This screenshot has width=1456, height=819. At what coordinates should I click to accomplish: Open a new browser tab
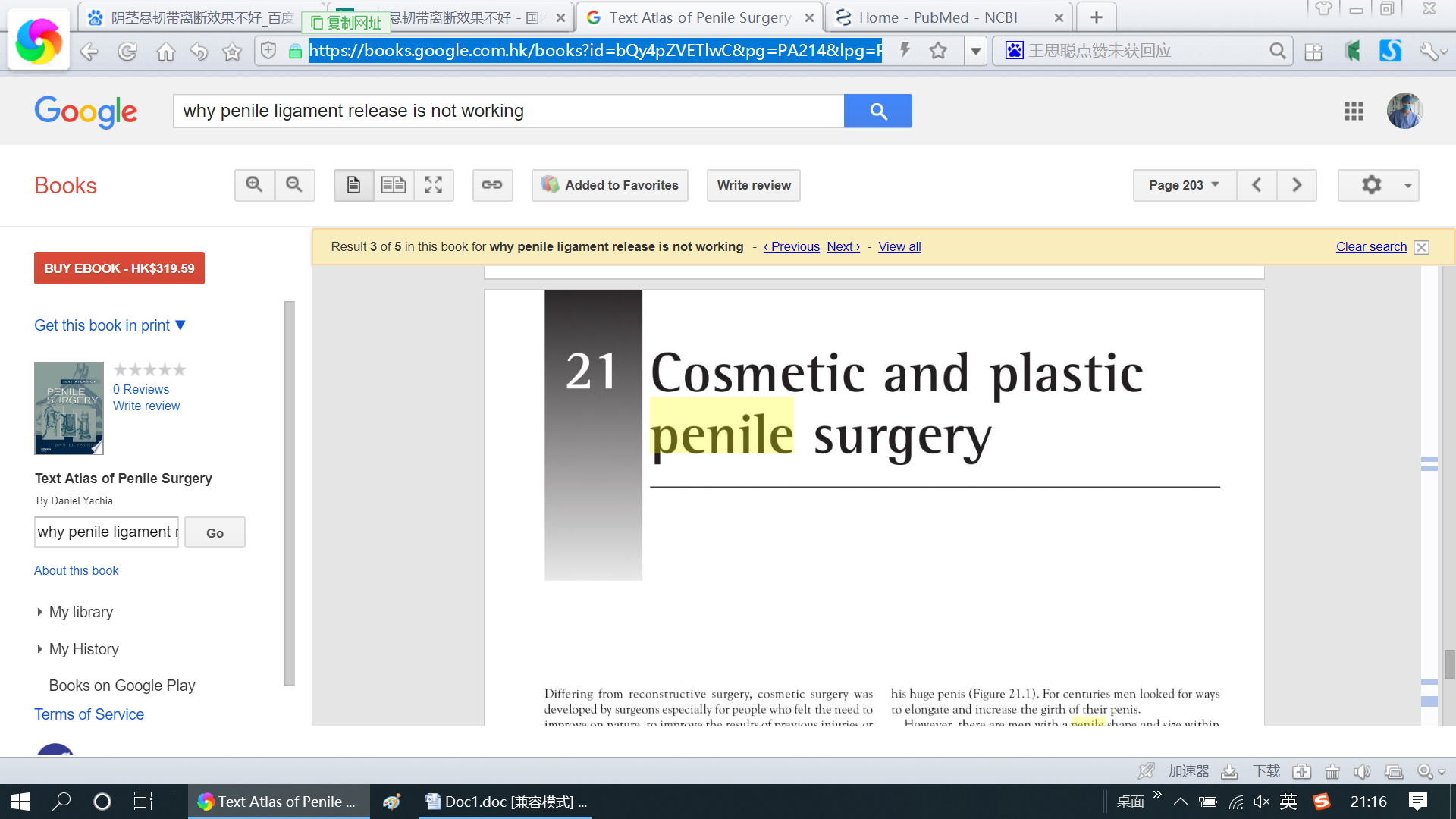[1096, 17]
